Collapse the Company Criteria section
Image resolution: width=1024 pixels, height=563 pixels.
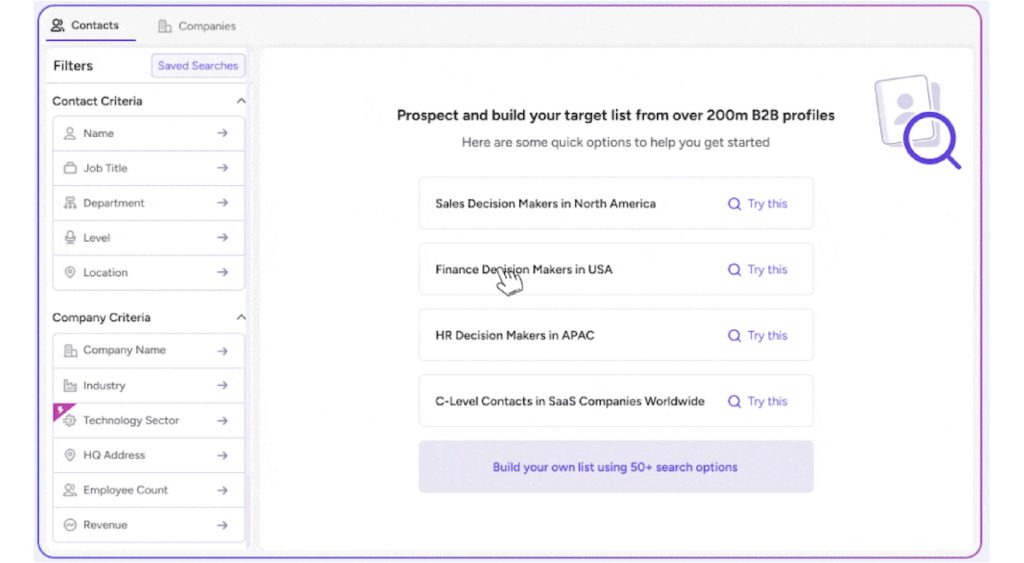coord(241,317)
